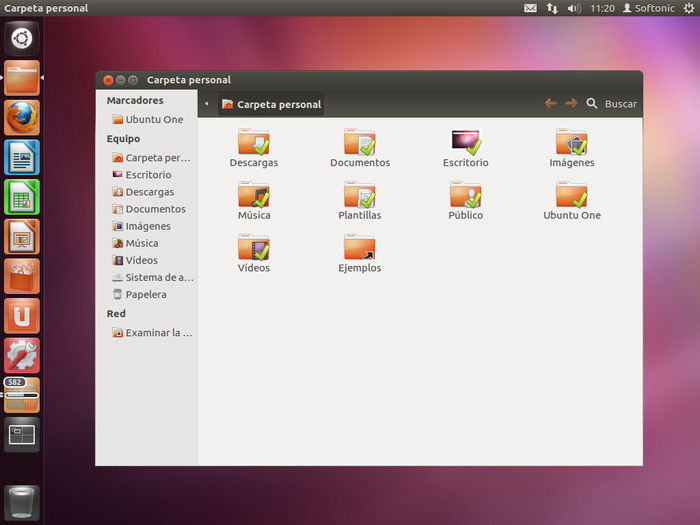The width and height of the screenshot is (700, 525).
Task: Open the volume indicator in top panel
Action: [x=574, y=8]
